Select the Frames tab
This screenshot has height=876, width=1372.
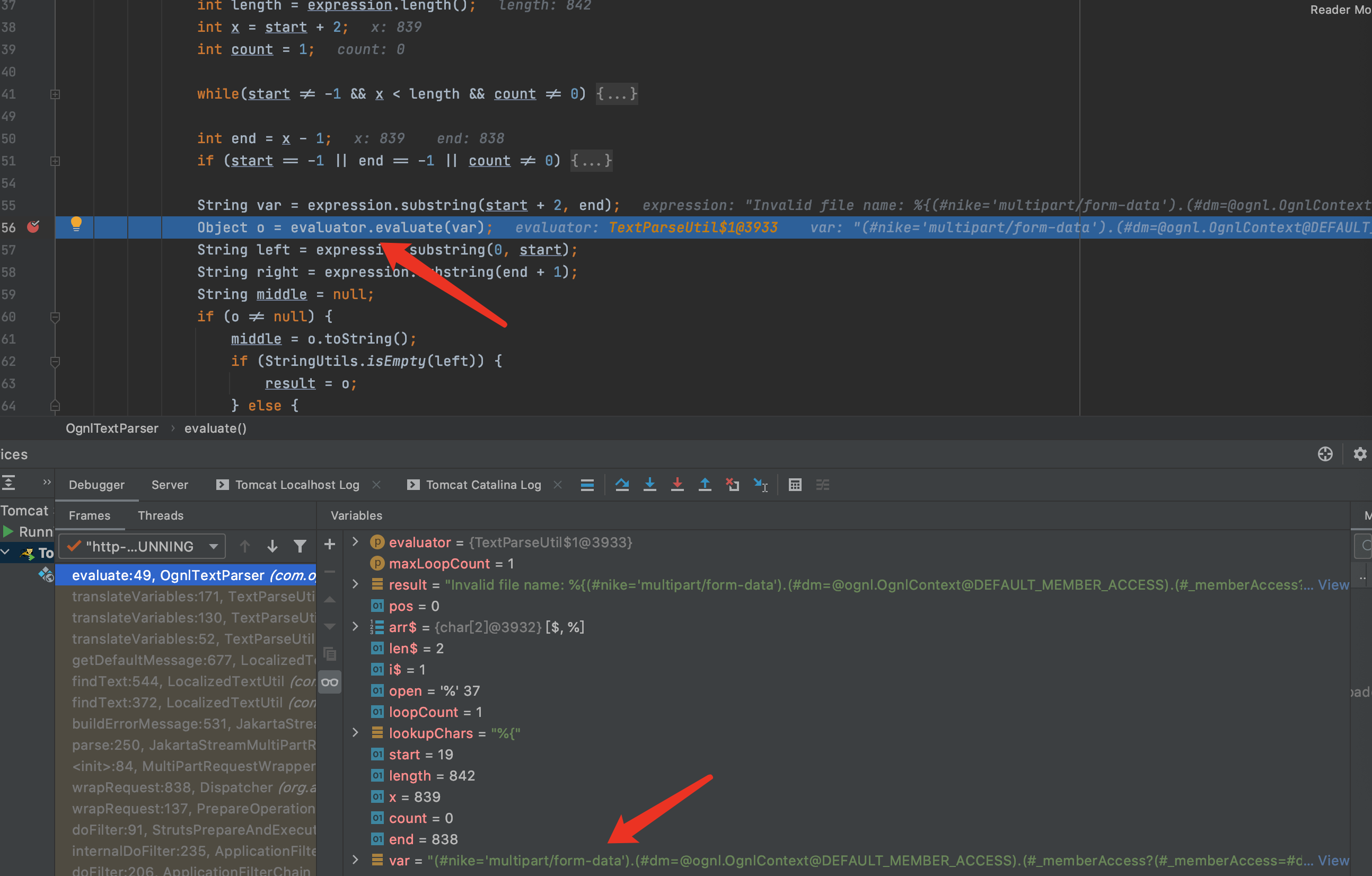pyautogui.click(x=90, y=515)
